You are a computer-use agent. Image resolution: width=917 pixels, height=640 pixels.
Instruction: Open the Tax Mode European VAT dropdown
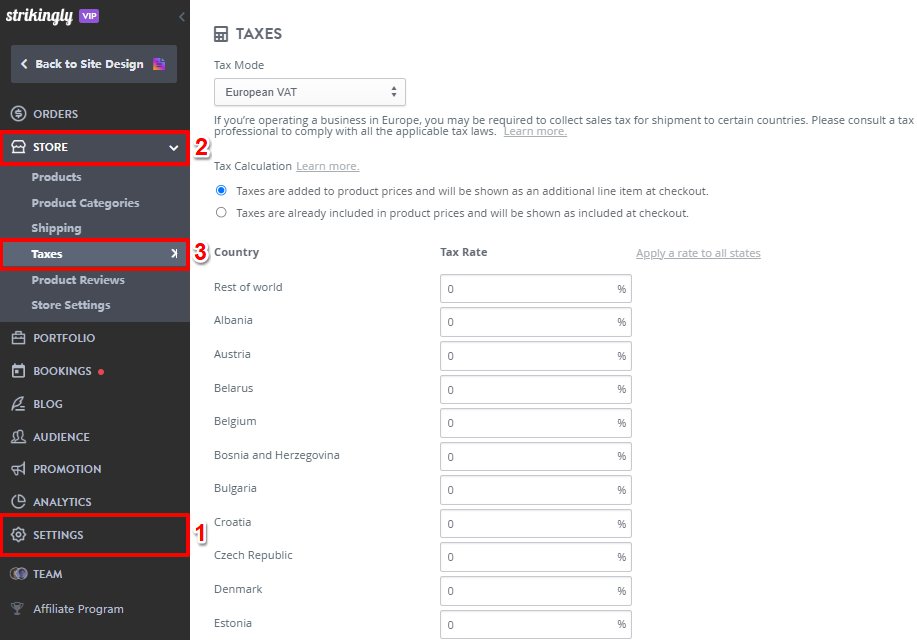(x=309, y=92)
